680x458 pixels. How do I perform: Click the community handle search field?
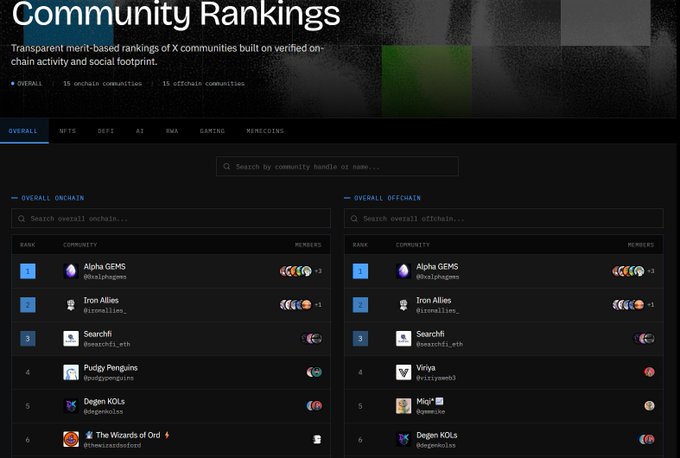[337, 167]
